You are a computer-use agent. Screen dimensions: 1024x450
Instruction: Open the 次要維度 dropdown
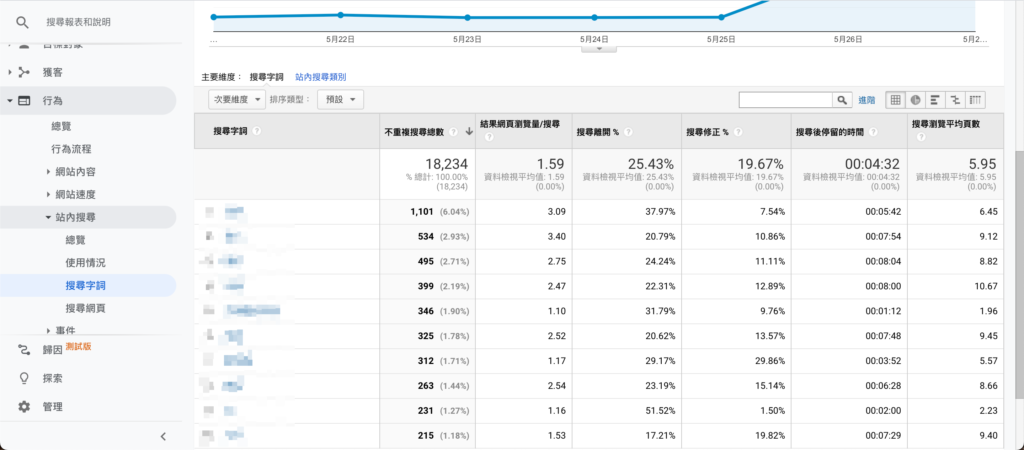(237, 100)
